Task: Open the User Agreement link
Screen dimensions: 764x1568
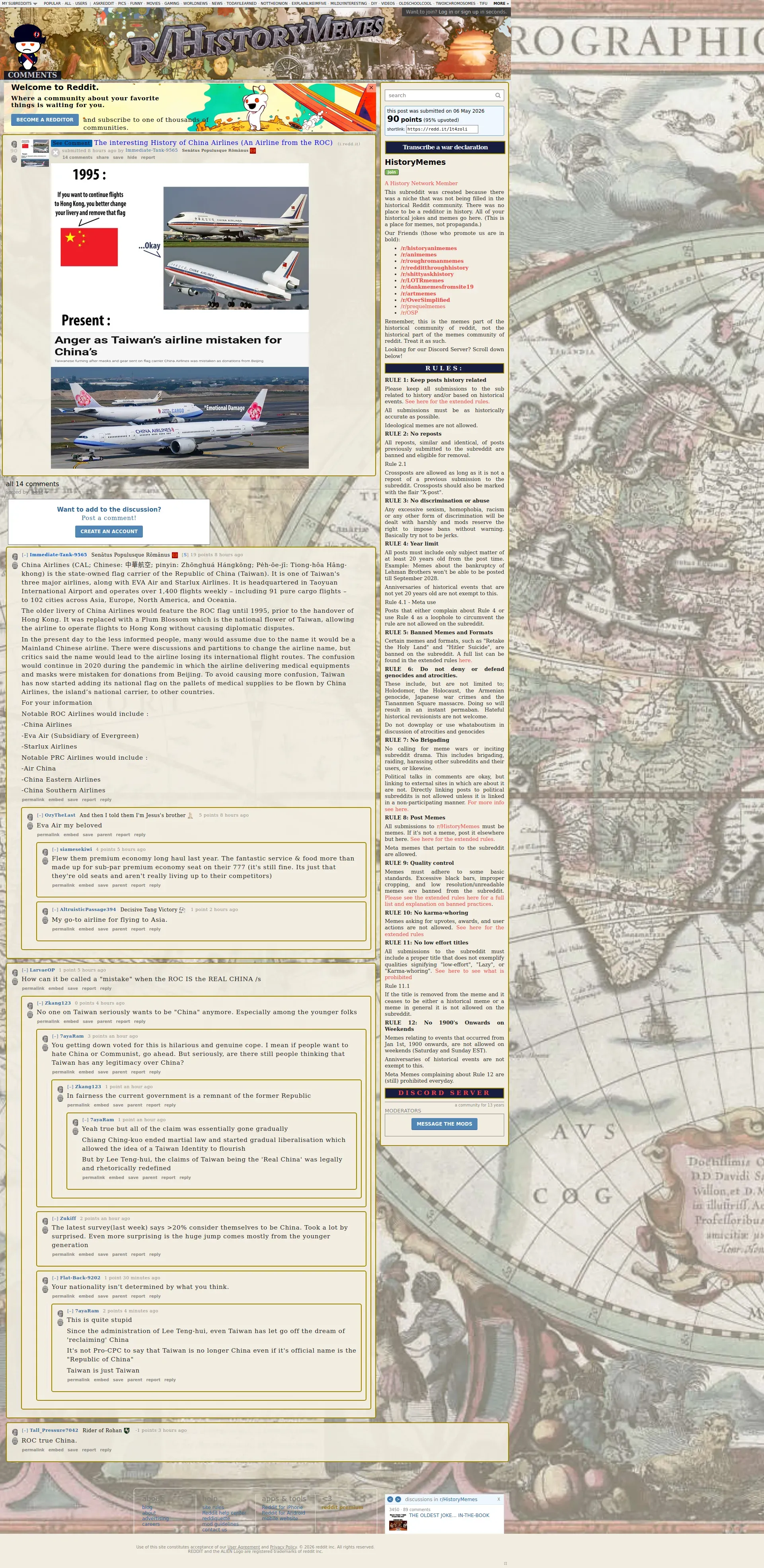Action: 243,1546
